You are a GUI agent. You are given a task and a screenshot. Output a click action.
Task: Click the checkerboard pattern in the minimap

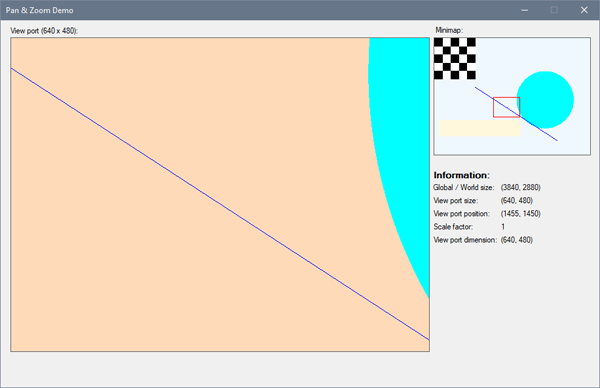click(x=455, y=59)
